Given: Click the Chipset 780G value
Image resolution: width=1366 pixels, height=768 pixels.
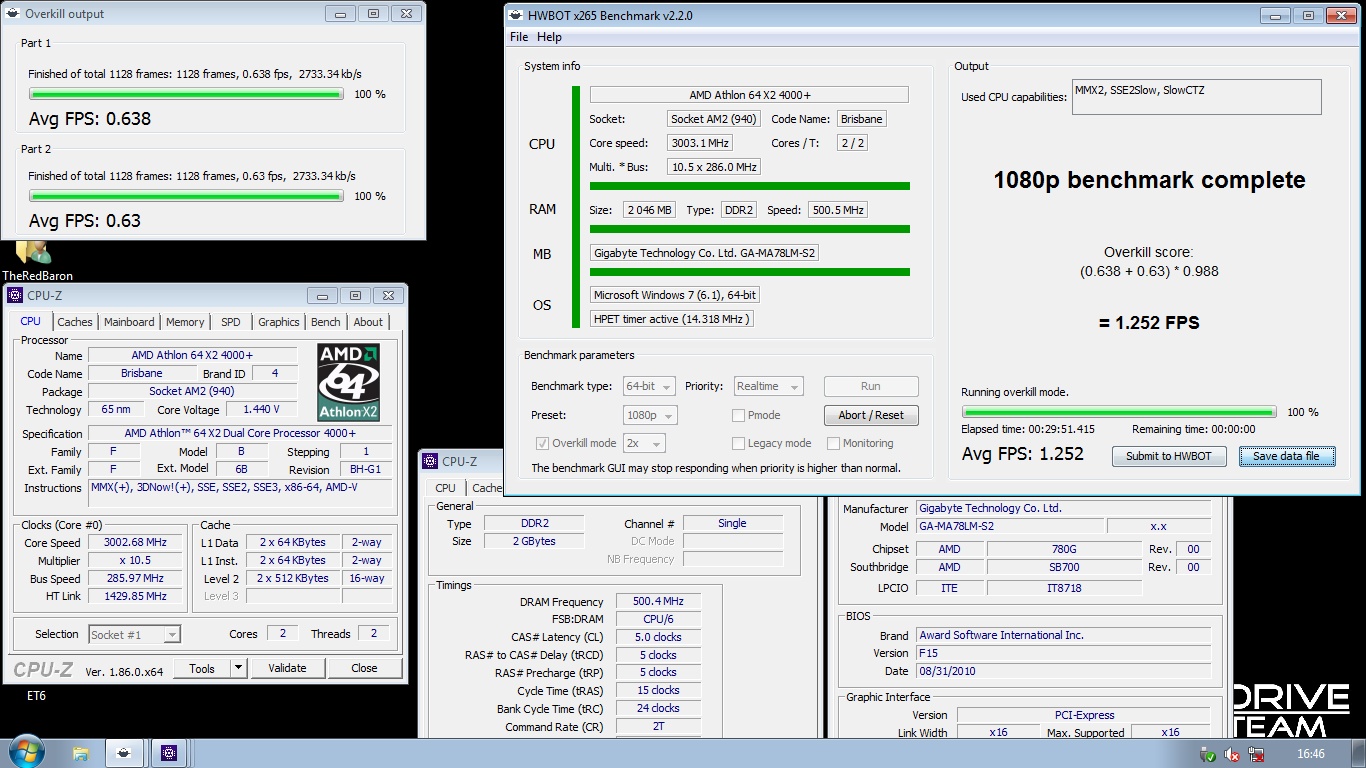Looking at the screenshot, I should tap(1064, 549).
